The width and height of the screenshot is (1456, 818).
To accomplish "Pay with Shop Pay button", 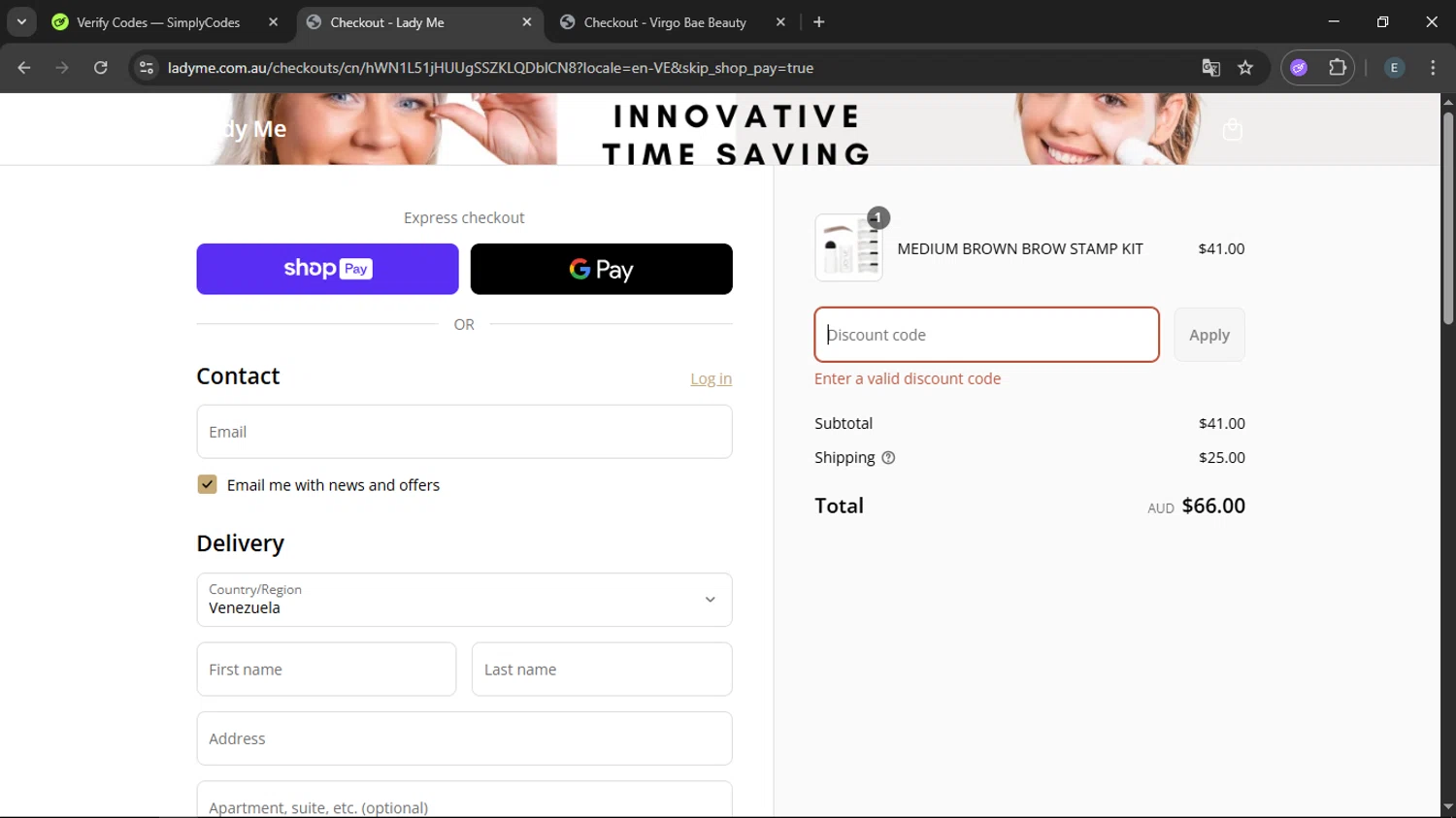I will coord(327,269).
